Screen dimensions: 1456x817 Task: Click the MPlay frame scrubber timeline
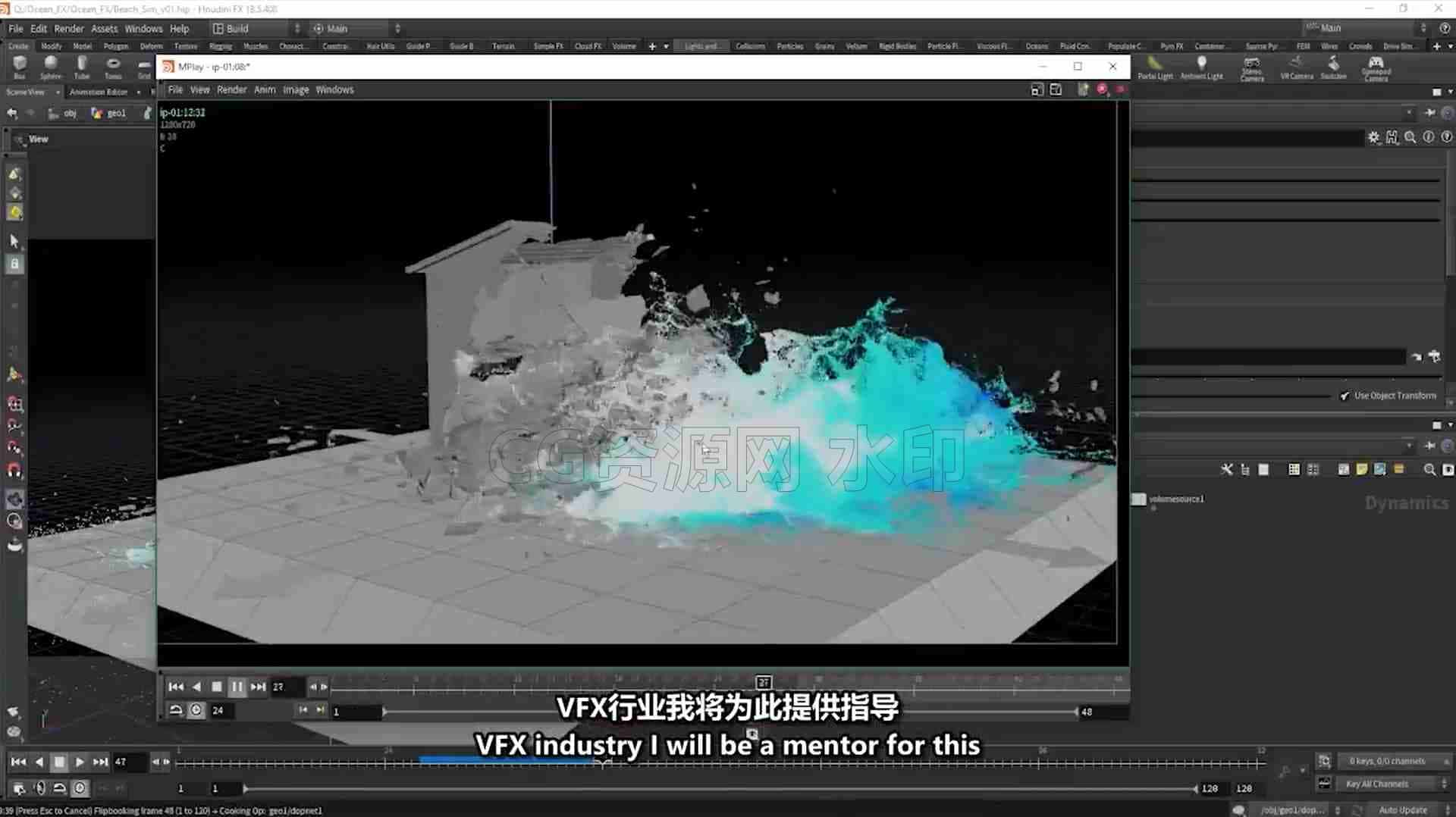(730, 687)
